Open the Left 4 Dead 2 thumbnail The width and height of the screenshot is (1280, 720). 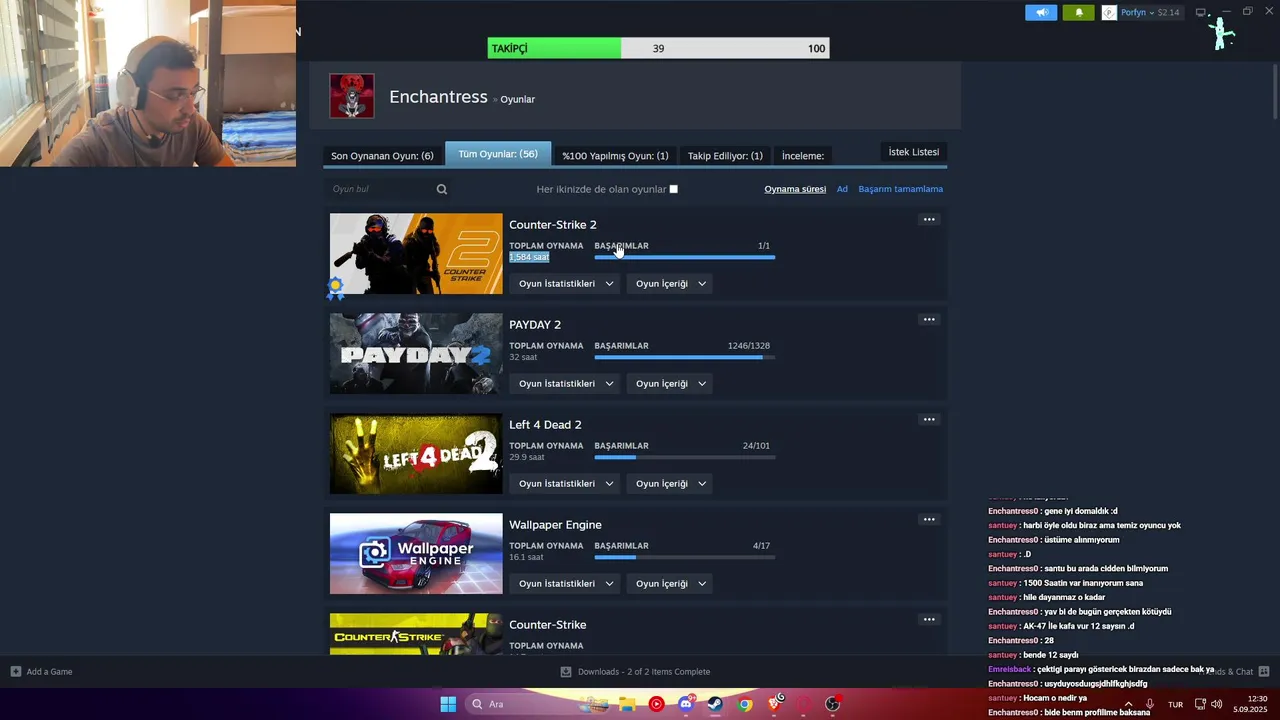click(x=416, y=453)
